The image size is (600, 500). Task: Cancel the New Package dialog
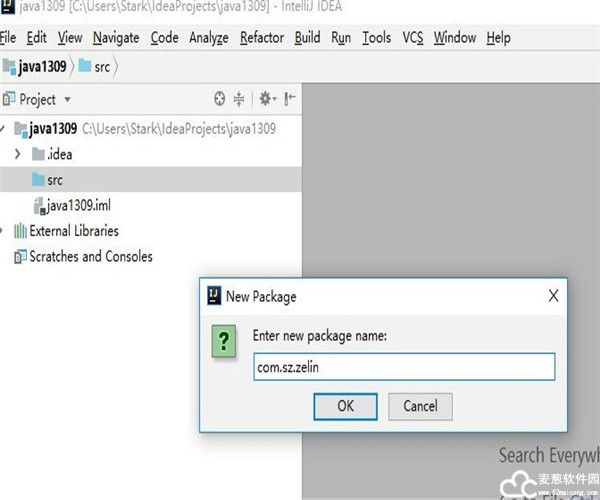point(420,406)
